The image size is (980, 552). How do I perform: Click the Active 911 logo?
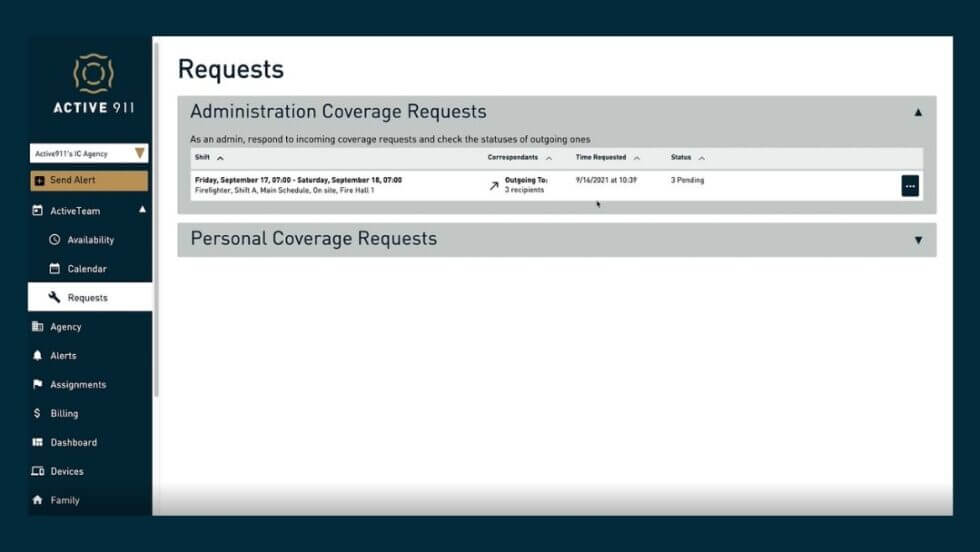(x=93, y=84)
